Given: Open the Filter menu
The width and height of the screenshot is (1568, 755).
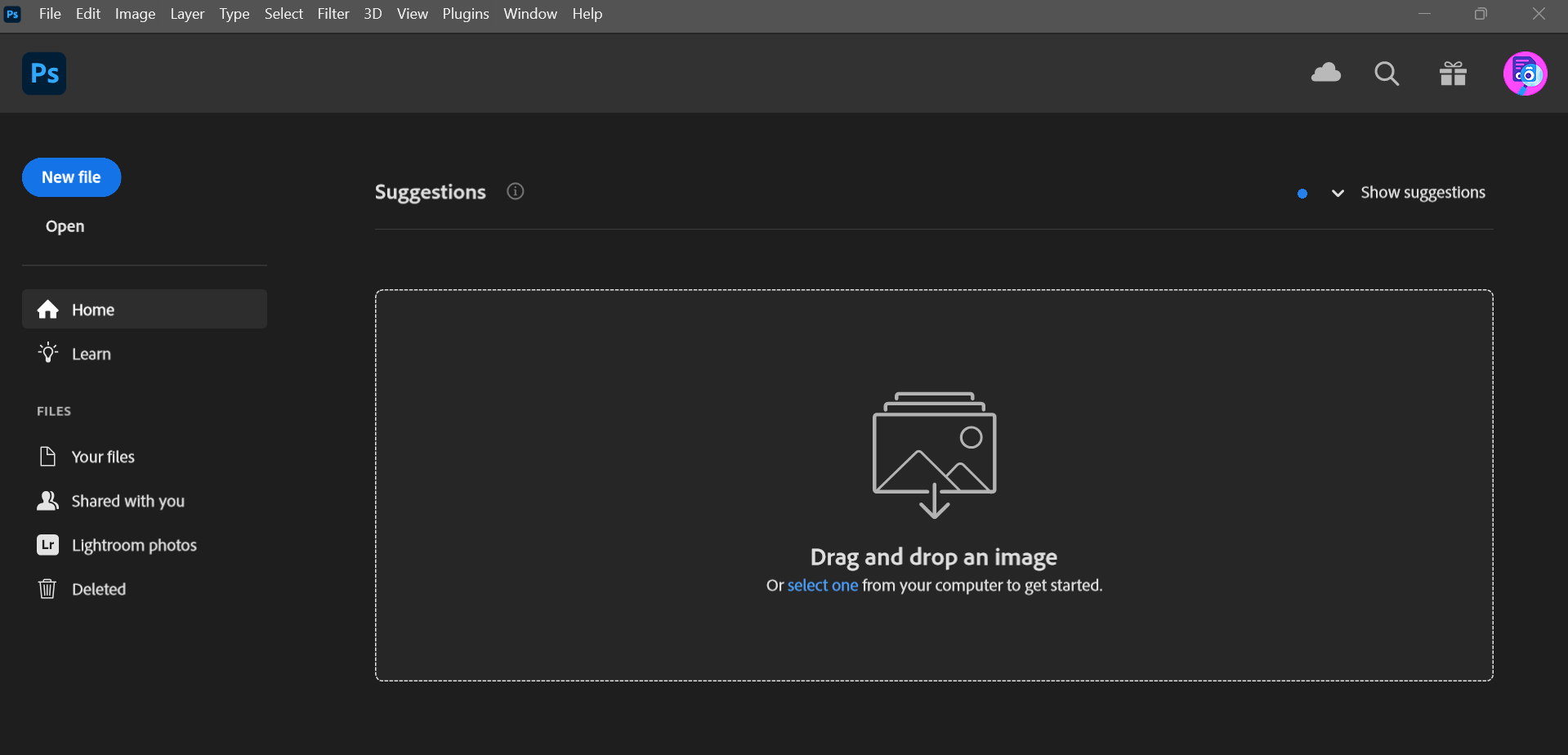Looking at the screenshot, I should point(333,14).
